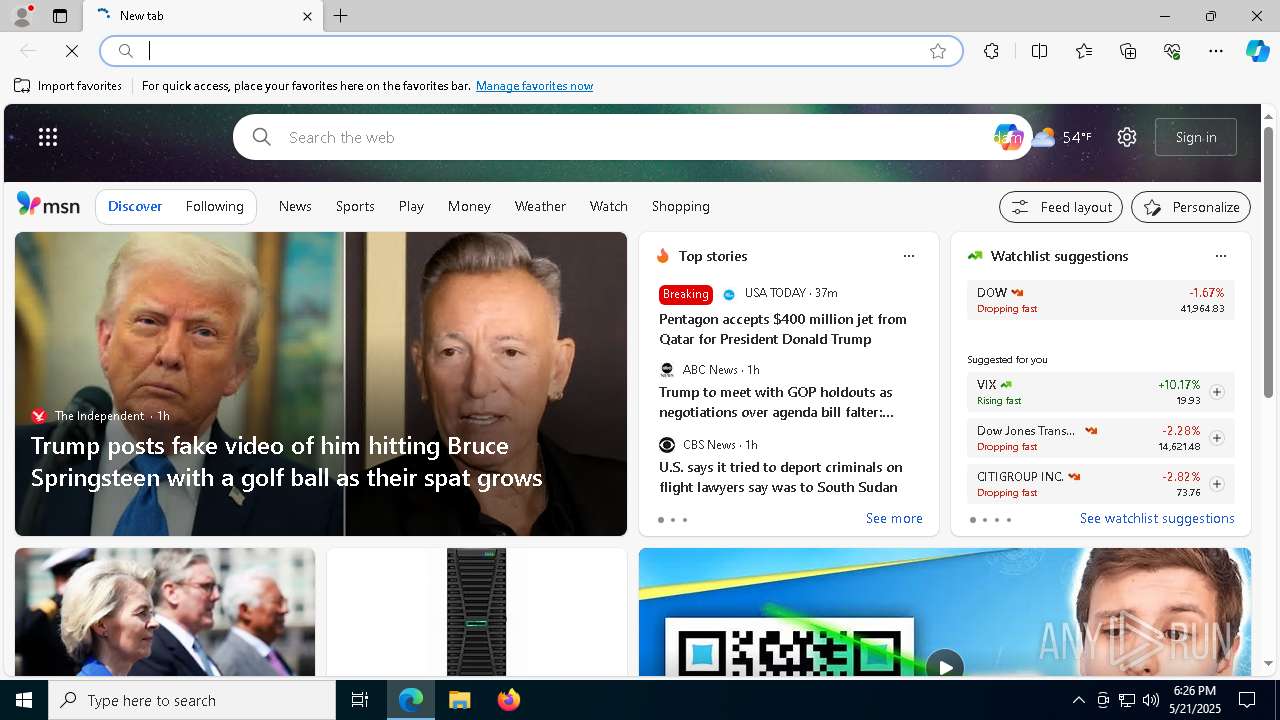The width and height of the screenshot is (1280, 720).
Task: Open the Weather menu item
Action: tap(540, 206)
